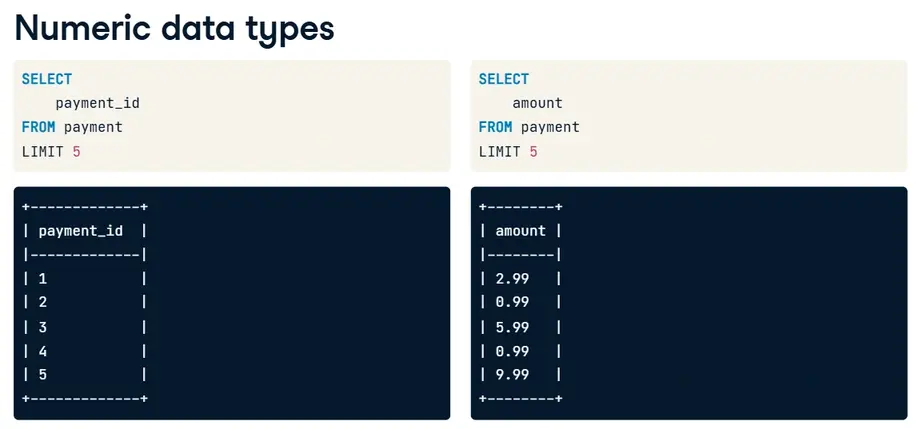
Task: Click the amount column header in results
Action: [520, 231]
